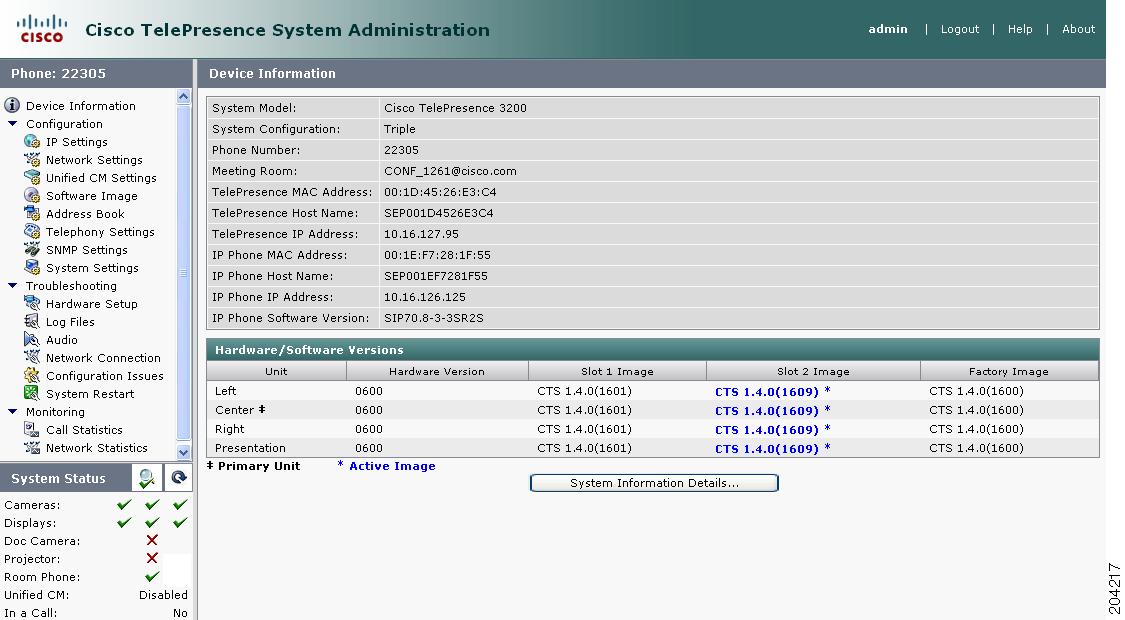Click the Call Statistics icon
1125x620 pixels.
coord(32,429)
